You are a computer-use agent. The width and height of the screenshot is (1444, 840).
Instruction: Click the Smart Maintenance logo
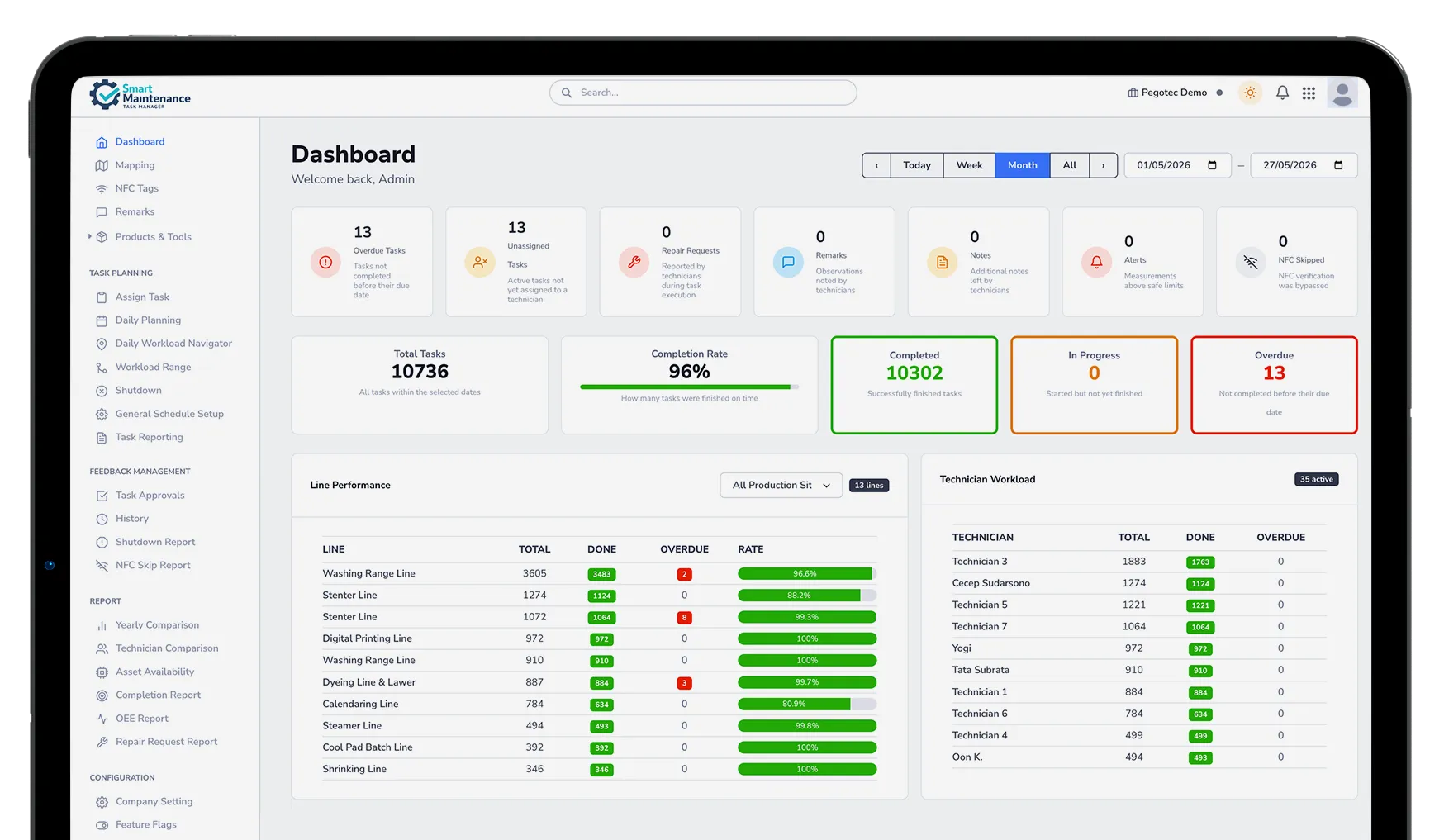(x=140, y=95)
